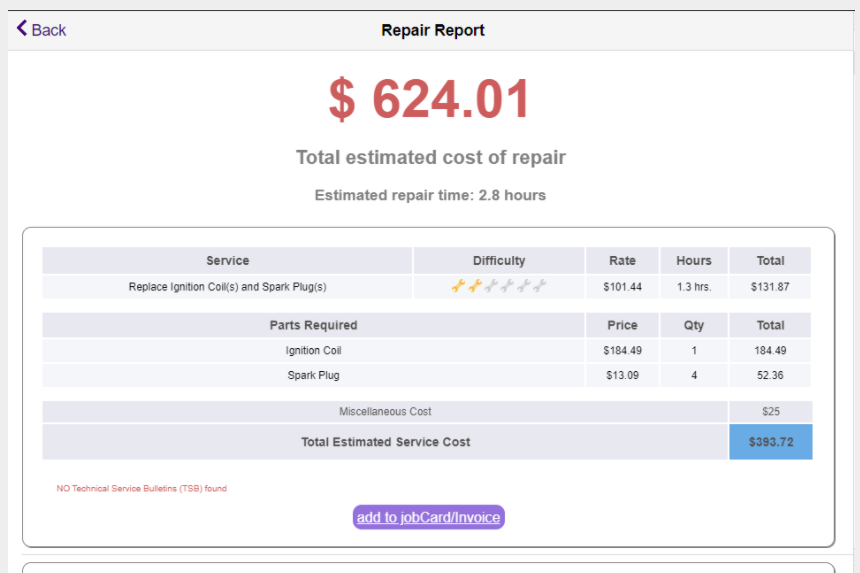Click the Difficulty column header
The height and width of the screenshot is (573, 860).
(498, 261)
